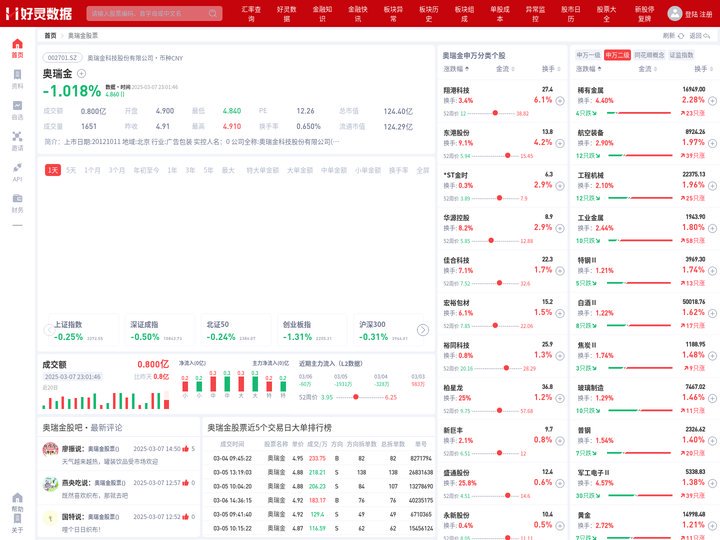Click the plus icon for 航空装备 sector

(x=712, y=143)
